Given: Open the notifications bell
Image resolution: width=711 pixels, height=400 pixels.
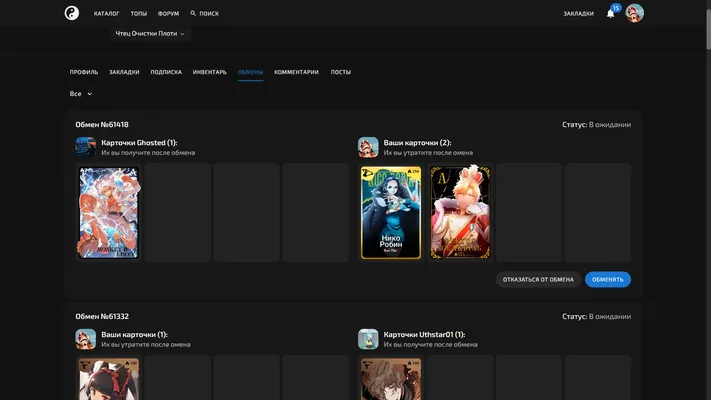Looking at the screenshot, I should click(611, 13).
